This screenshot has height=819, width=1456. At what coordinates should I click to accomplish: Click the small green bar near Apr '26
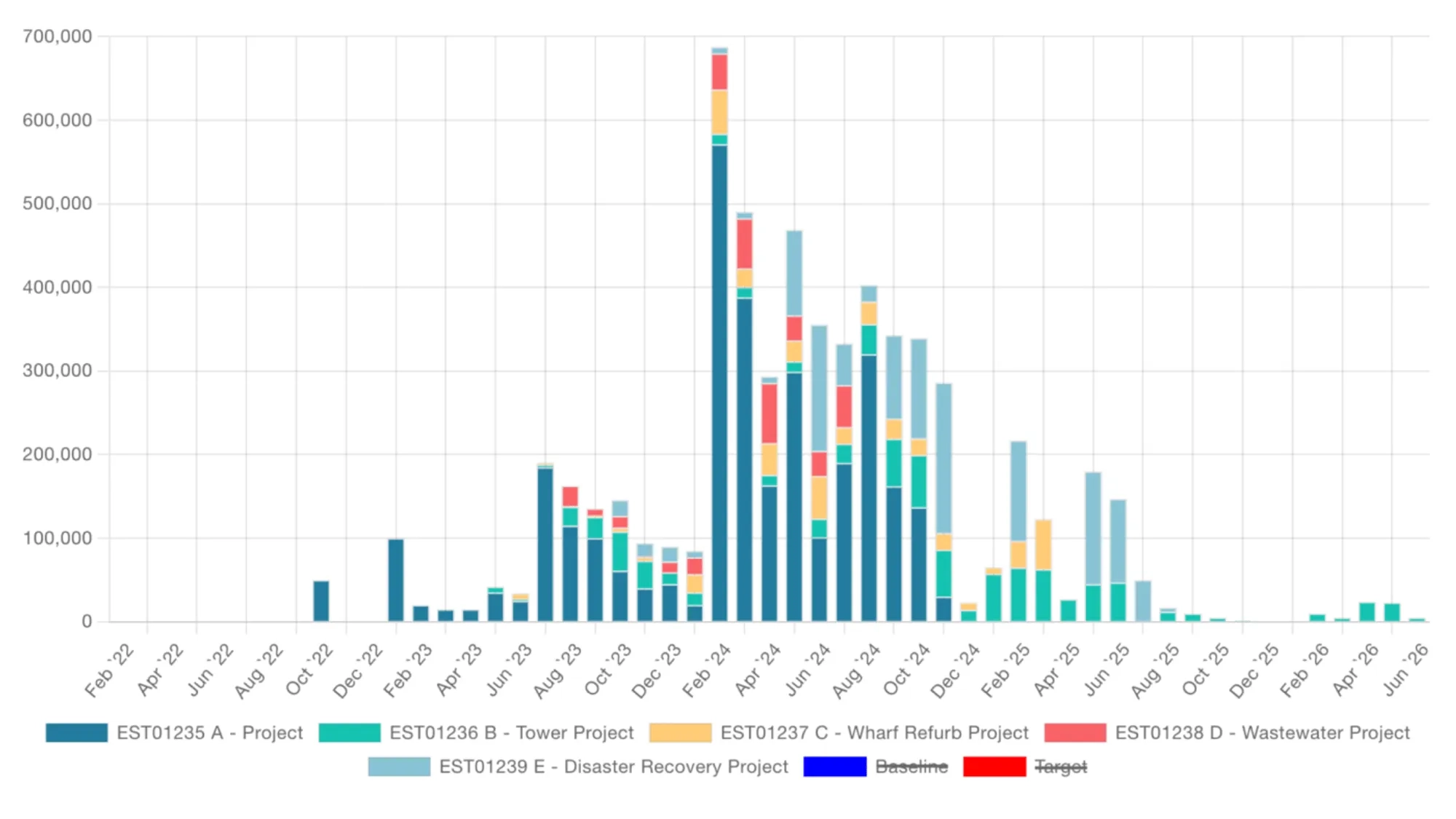tap(1367, 612)
